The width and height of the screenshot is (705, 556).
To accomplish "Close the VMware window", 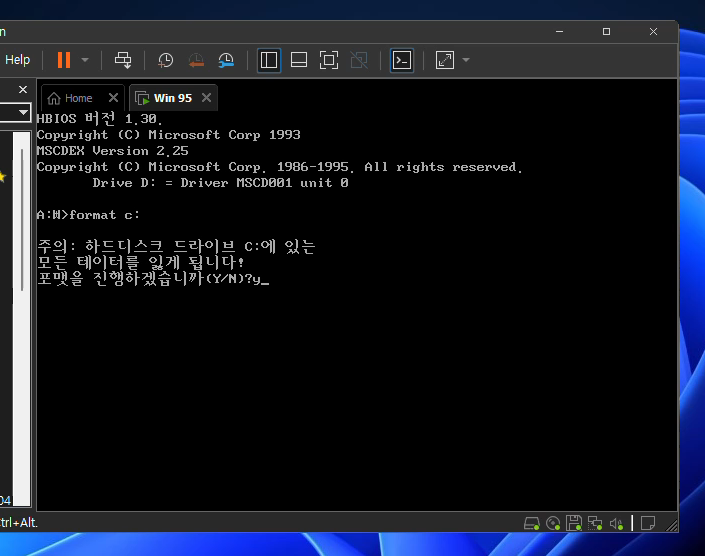I will point(653,31).
